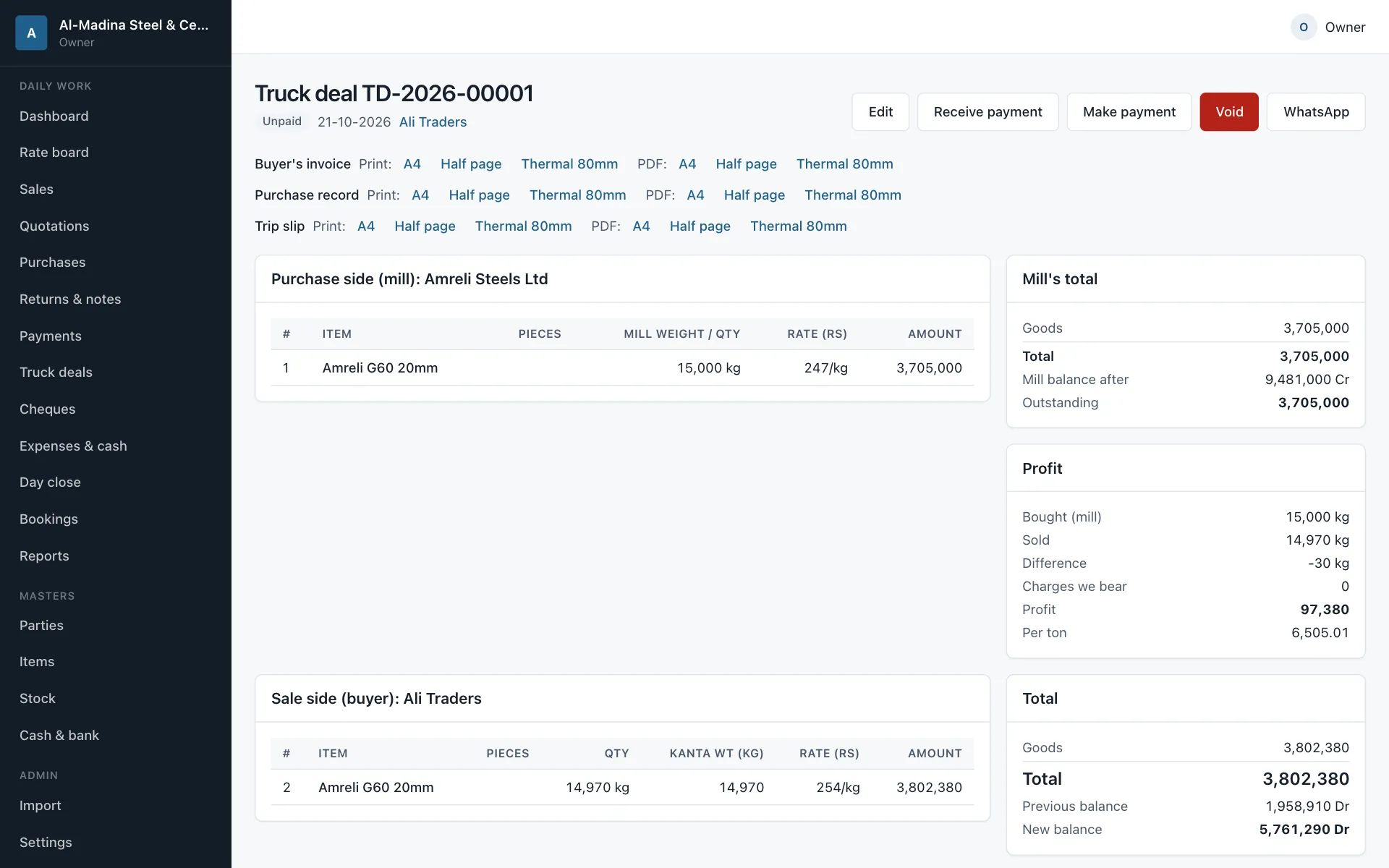
Task: Void this truck deal
Action: [x=1229, y=112]
